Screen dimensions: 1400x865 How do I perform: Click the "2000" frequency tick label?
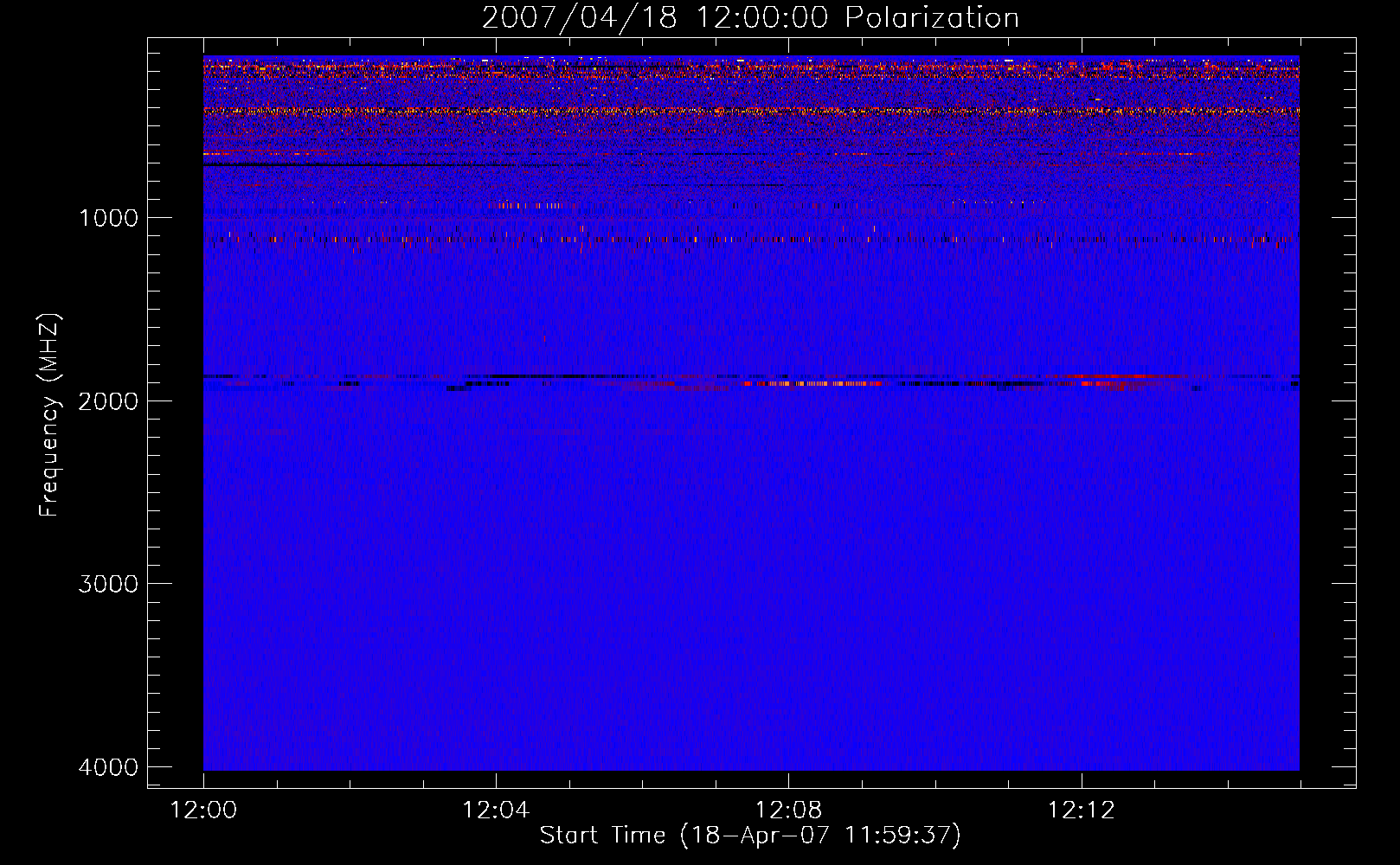pos(108,400)
